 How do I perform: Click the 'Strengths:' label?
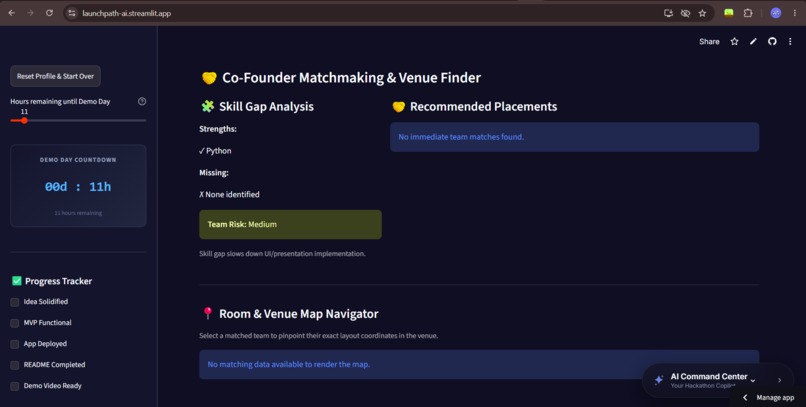(218, 129)
